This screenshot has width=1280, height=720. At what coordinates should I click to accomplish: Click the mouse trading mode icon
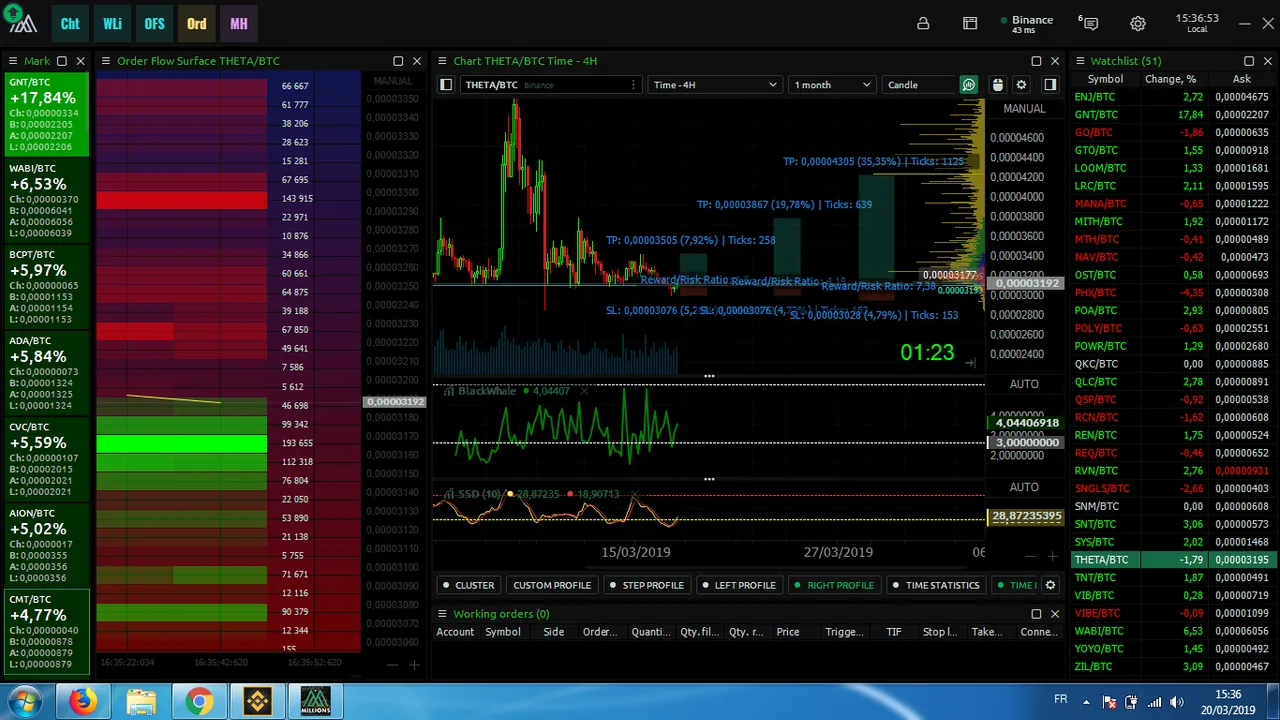(x=997, y=85)
